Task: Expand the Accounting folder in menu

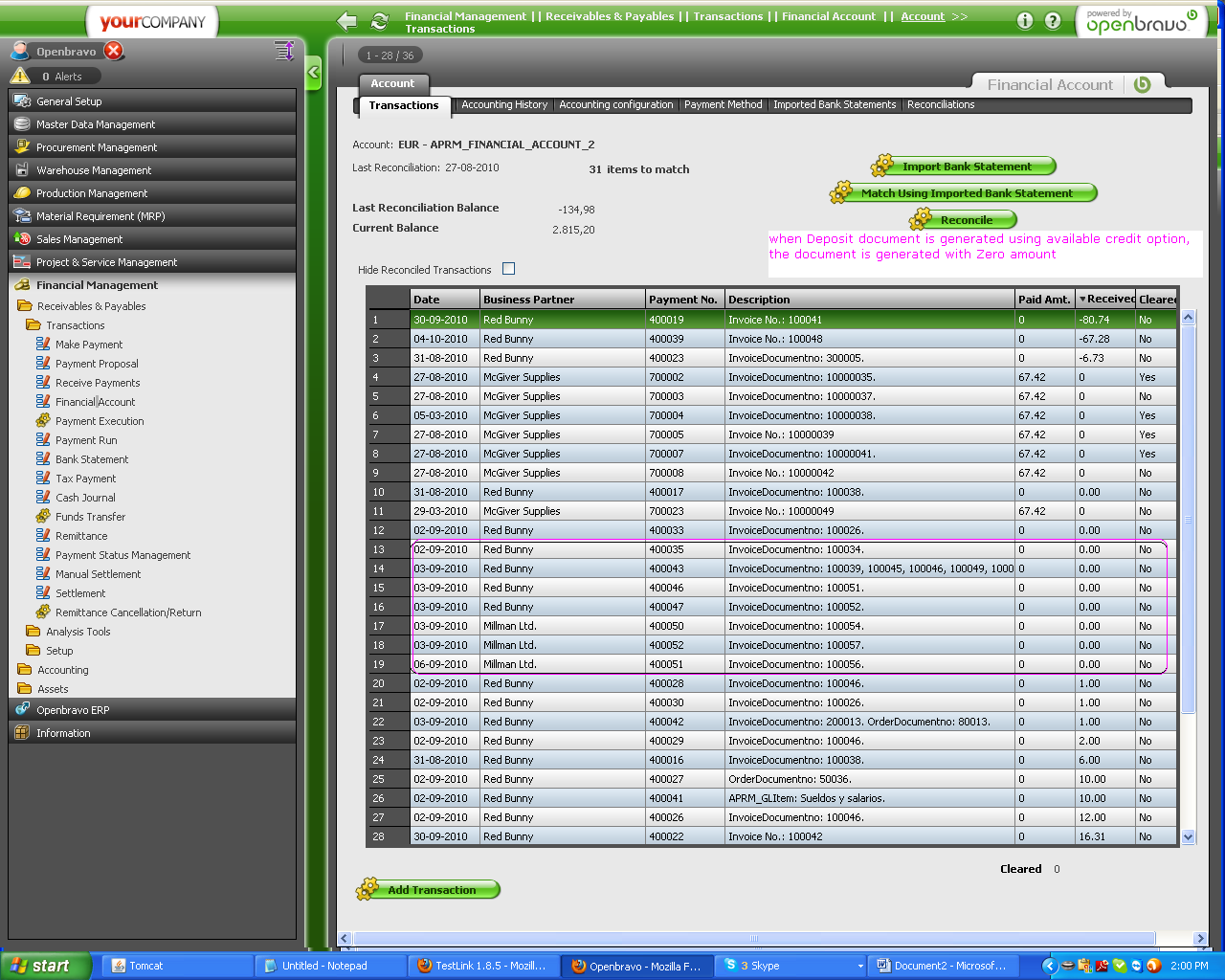Action: point(62,670)
